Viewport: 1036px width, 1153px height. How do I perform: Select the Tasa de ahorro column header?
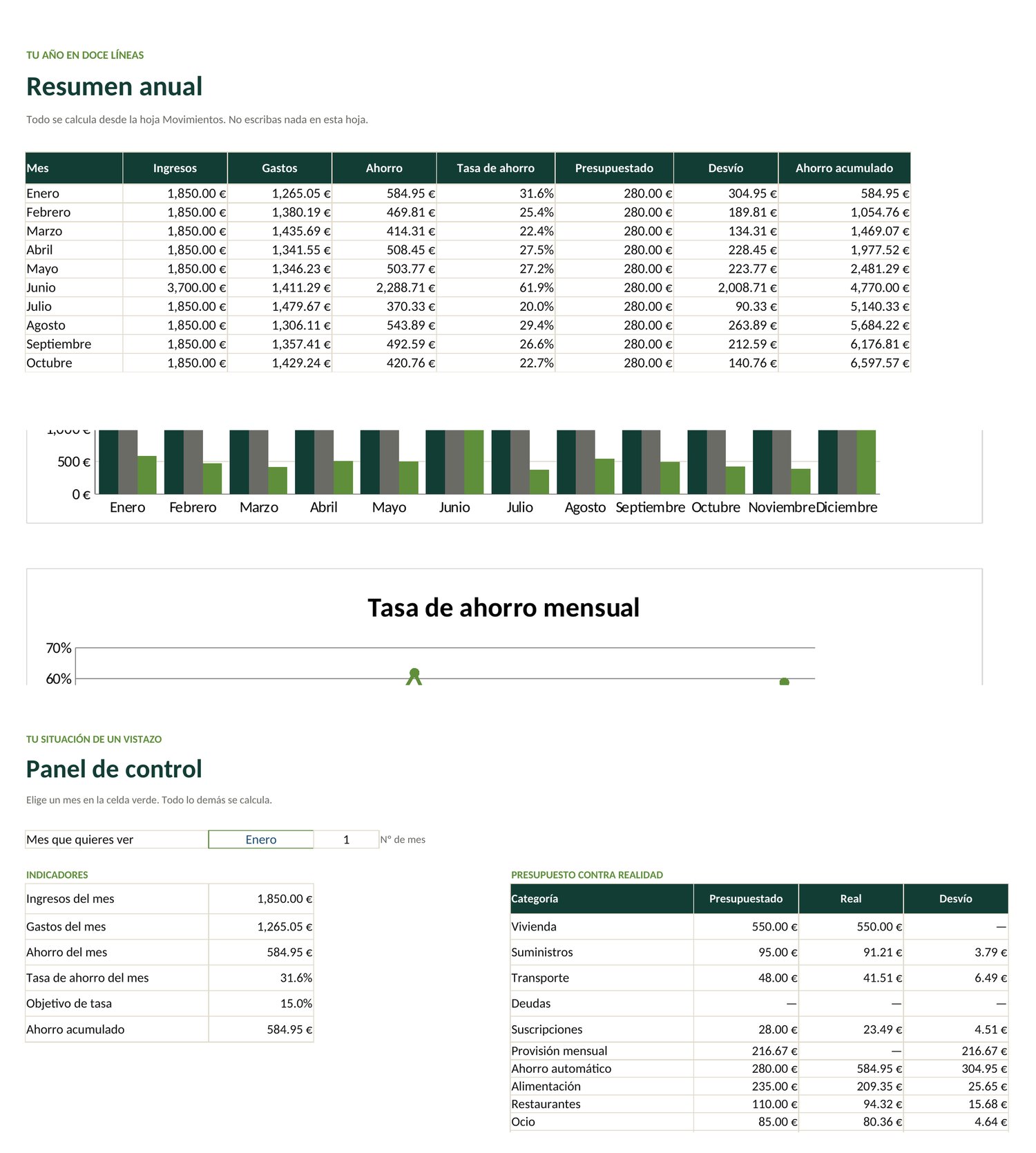495,168
